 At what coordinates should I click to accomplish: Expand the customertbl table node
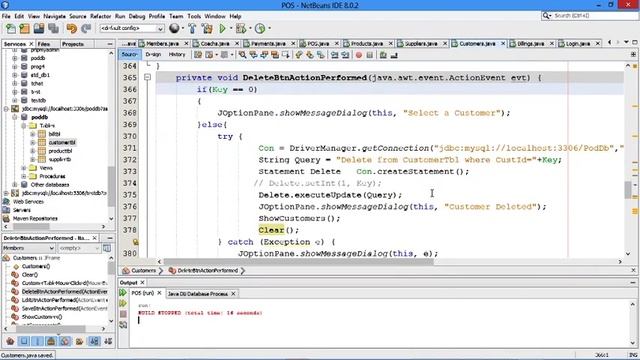click(33, 142)
